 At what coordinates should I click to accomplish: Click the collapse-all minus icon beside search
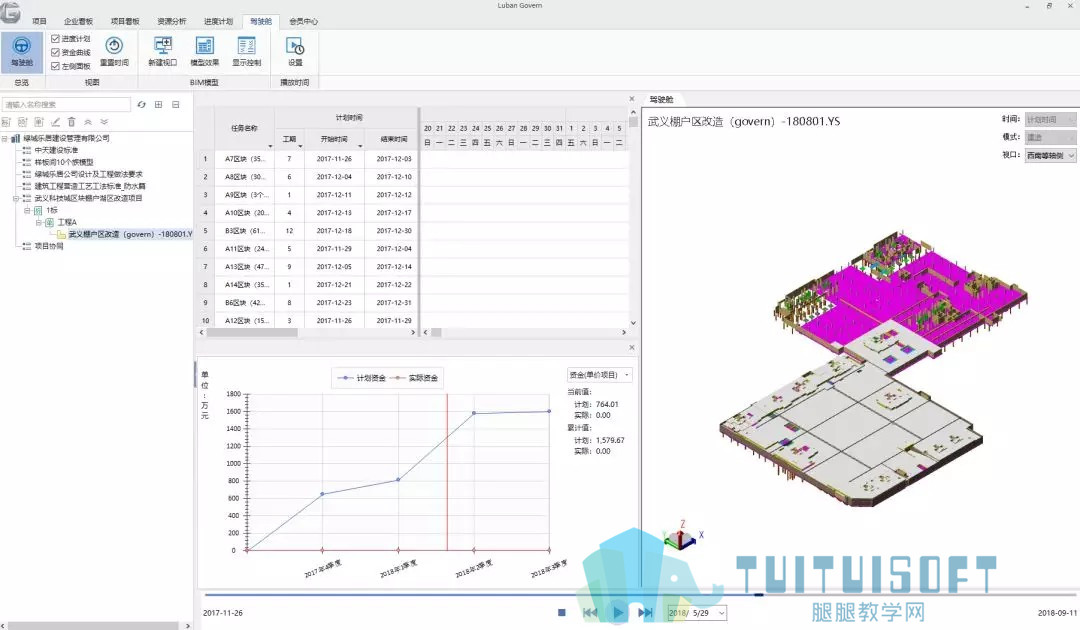coord(176,105)
